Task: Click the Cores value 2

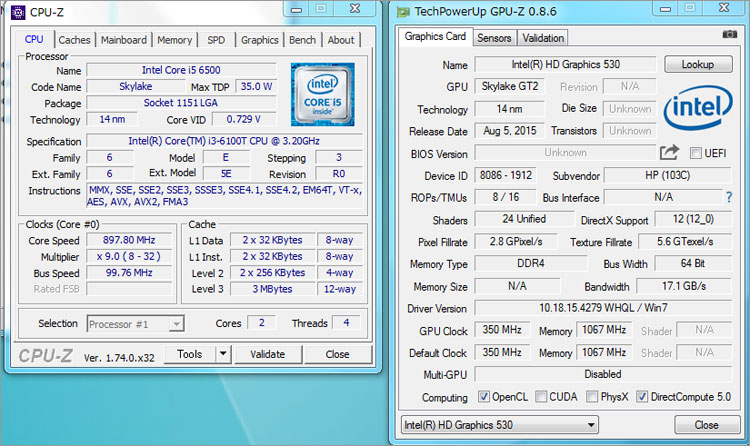Action: (262, 323)
